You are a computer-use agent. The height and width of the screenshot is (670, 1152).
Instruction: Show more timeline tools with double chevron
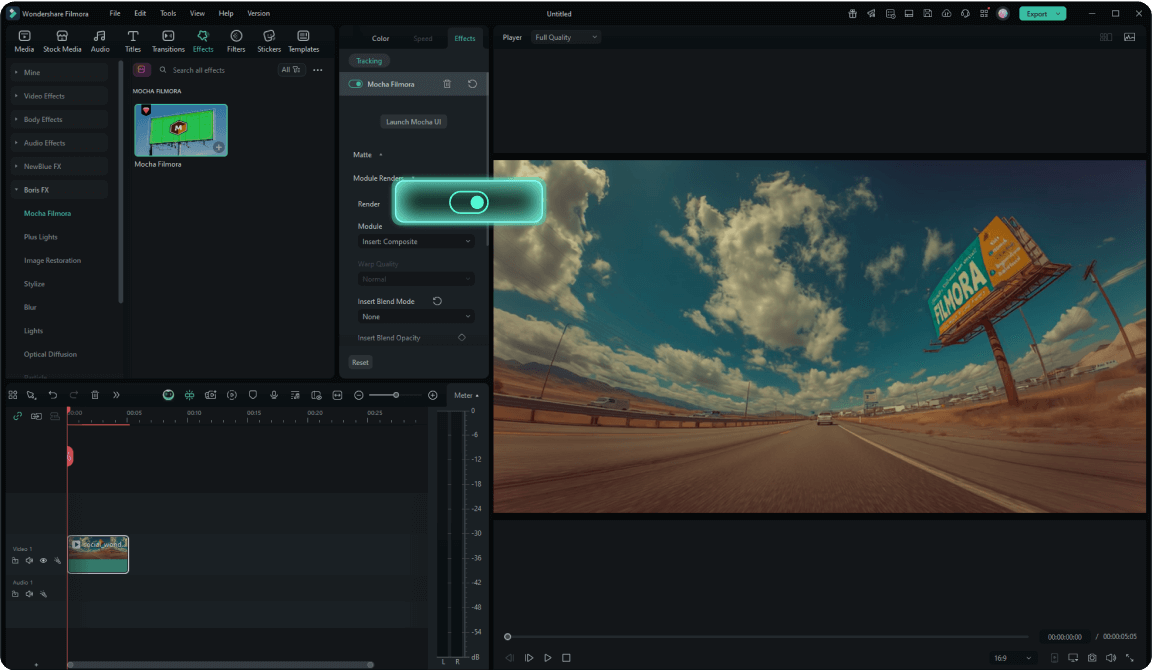(116, 395)
